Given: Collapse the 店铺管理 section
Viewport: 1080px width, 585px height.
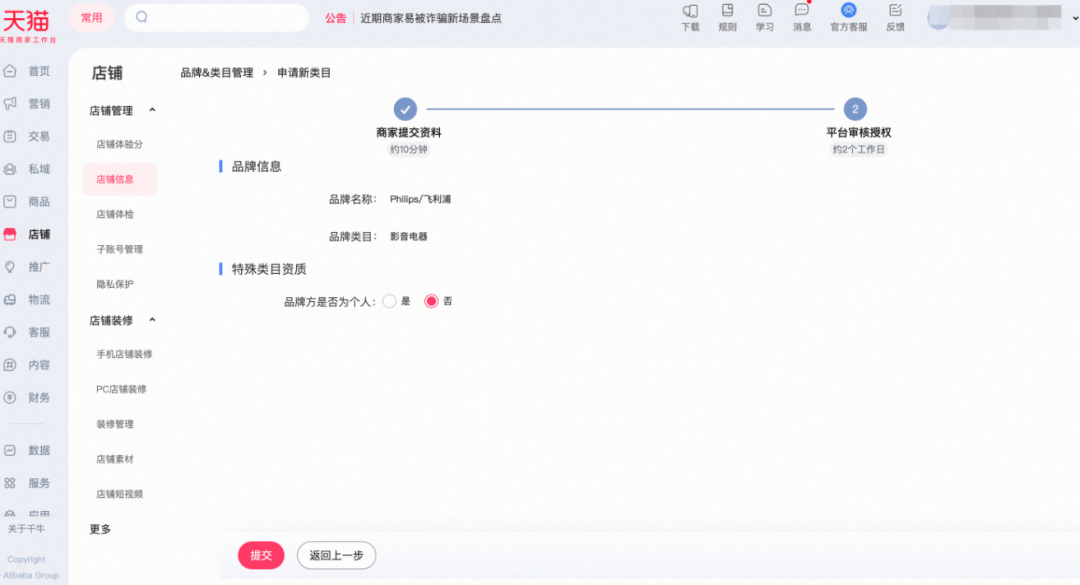Looking at the screenshot, I should click(x=153, y=110).
